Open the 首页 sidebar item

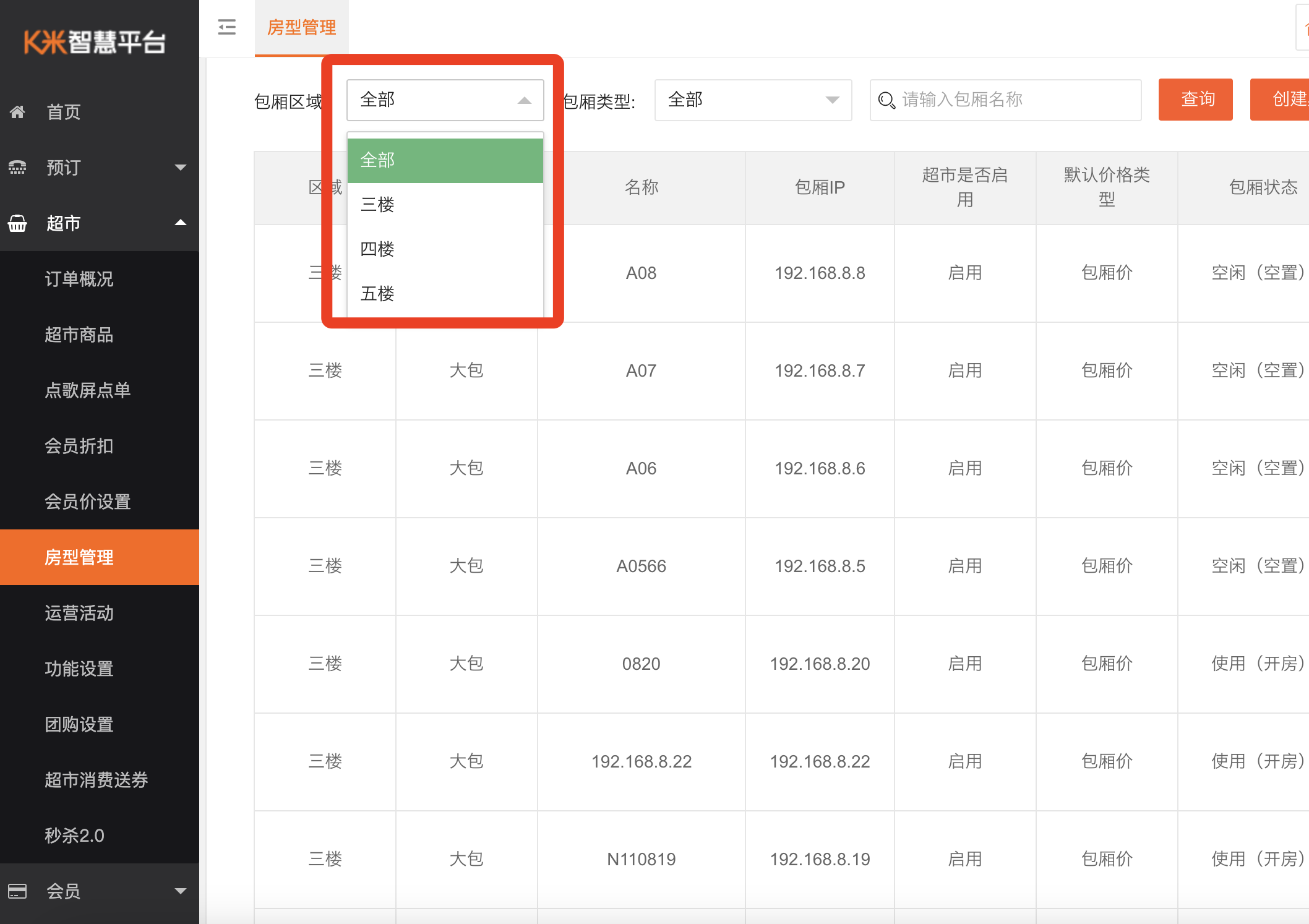pyautogui.click(x=100, y=112)
